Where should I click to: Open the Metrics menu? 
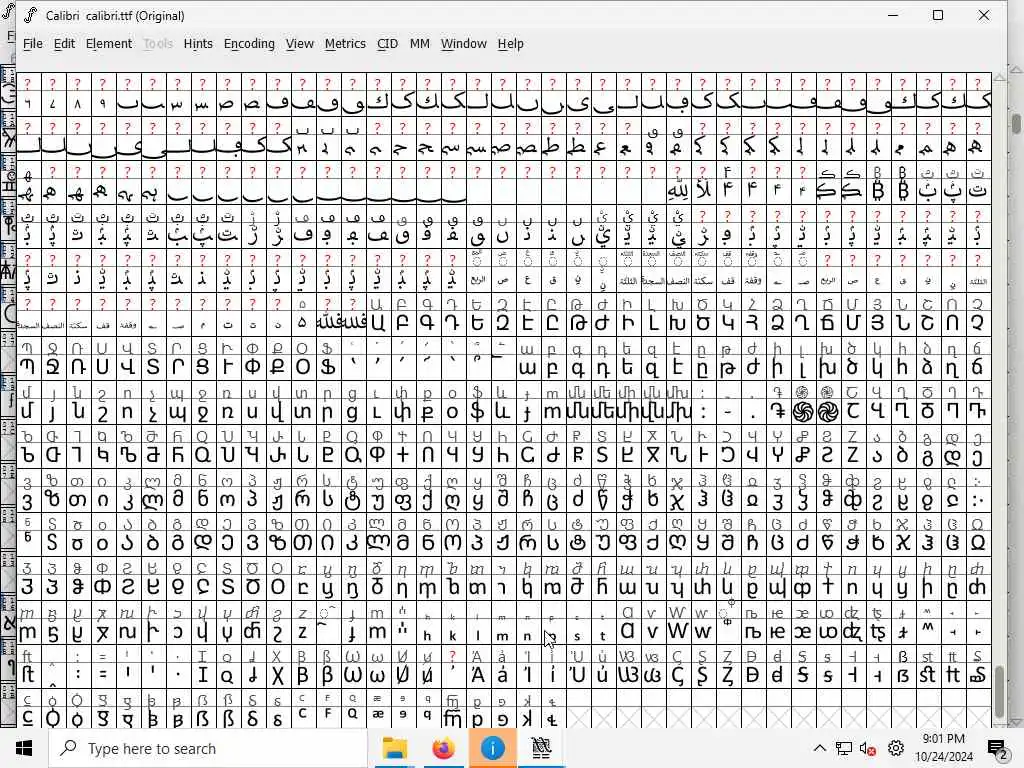click(345, 44)
